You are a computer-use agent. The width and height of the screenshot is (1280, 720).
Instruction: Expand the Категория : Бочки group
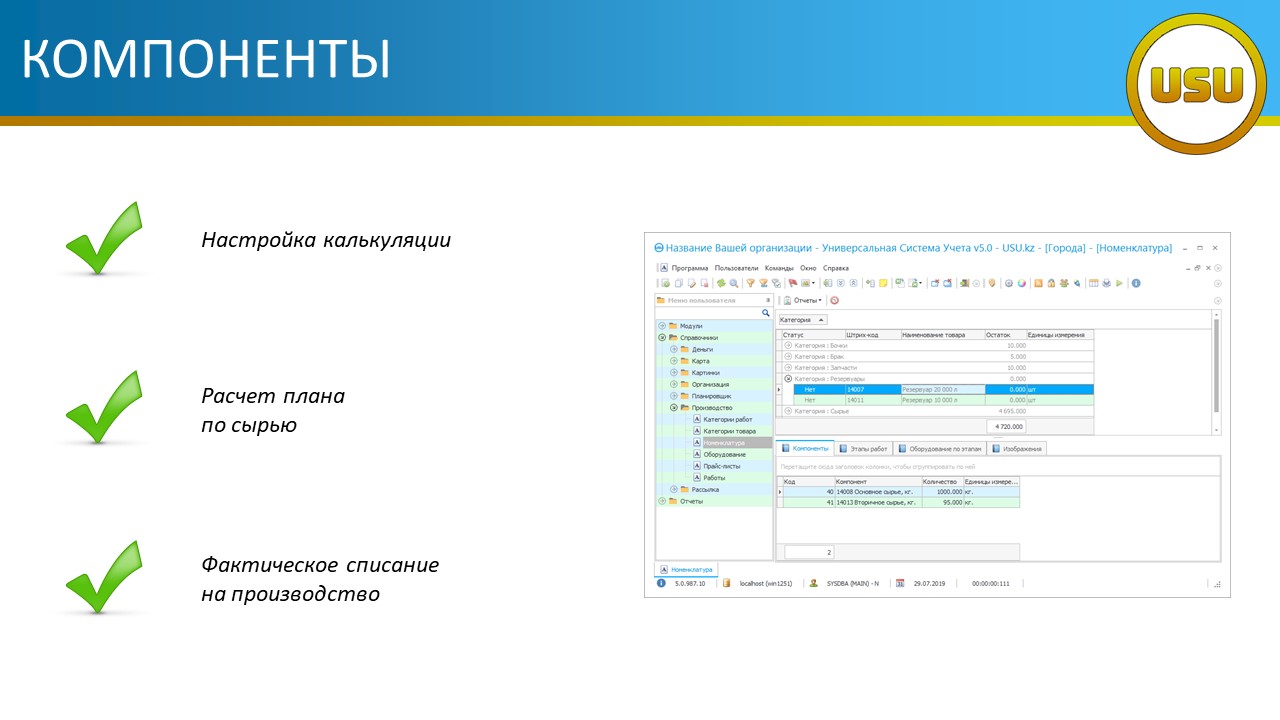pyautogui.click(x=788, y=345)
